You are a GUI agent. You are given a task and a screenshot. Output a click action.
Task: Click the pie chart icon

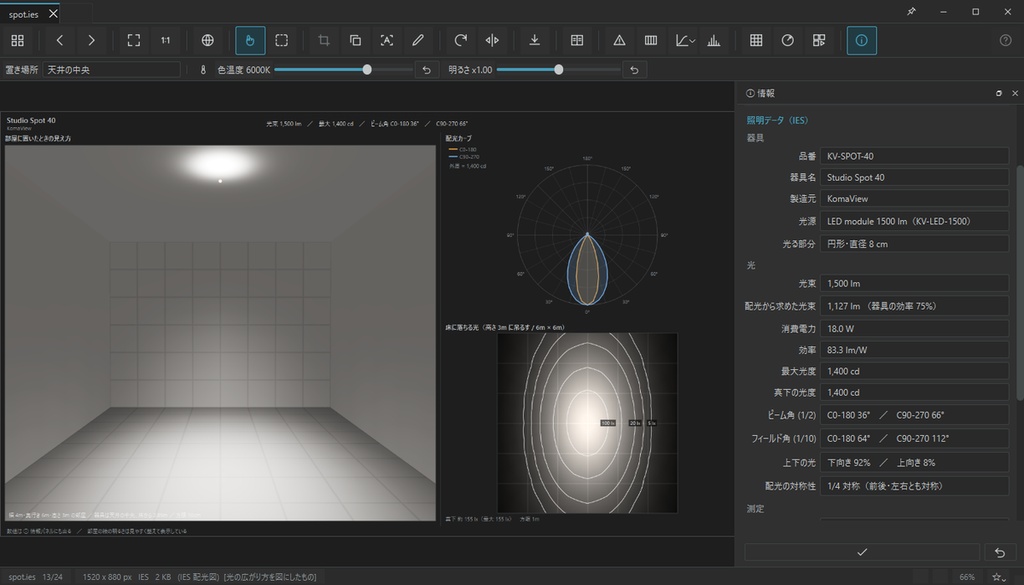[x=788, y=40]
